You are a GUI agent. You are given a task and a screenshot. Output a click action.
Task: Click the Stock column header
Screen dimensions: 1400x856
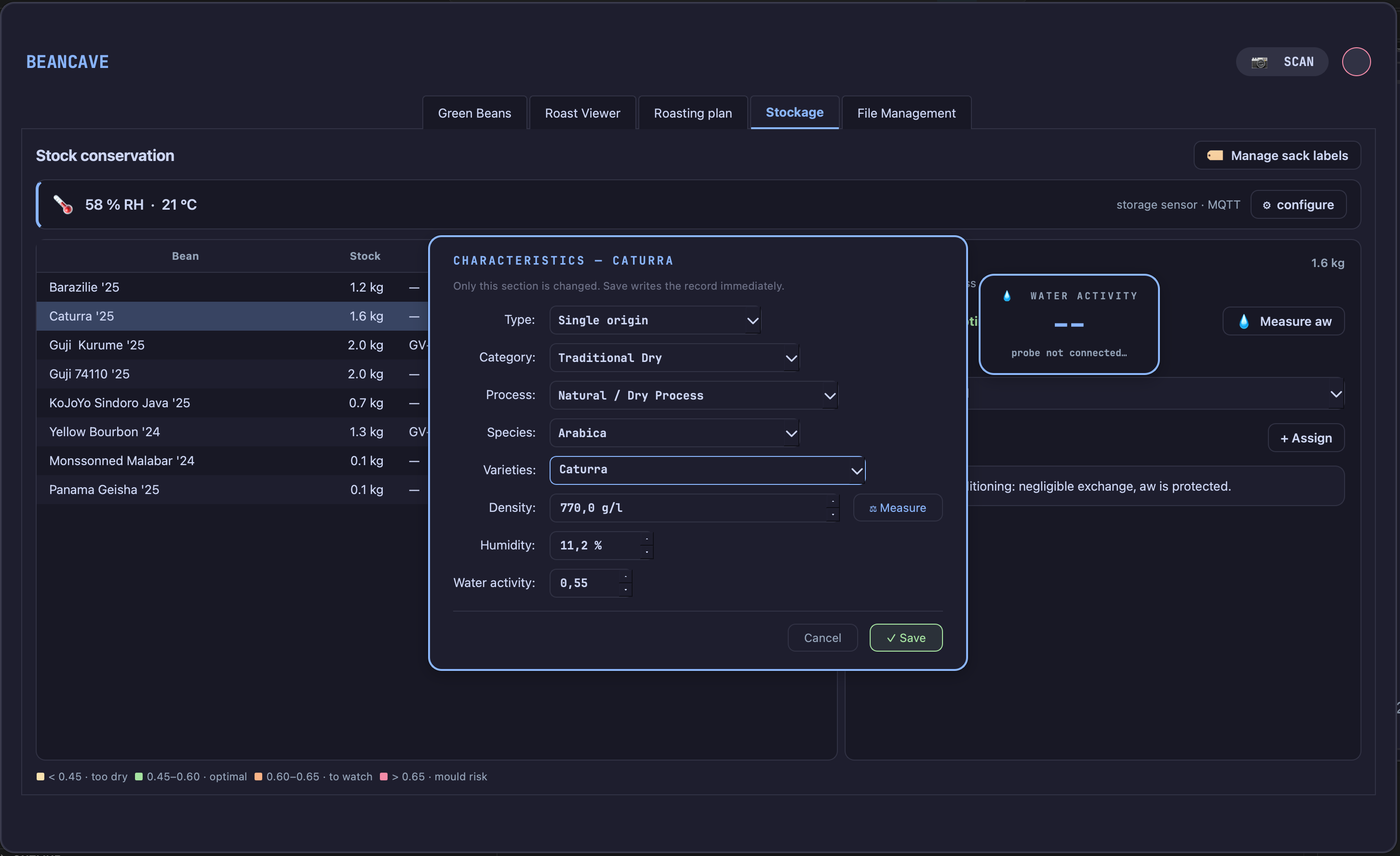[x=365, y=256]
